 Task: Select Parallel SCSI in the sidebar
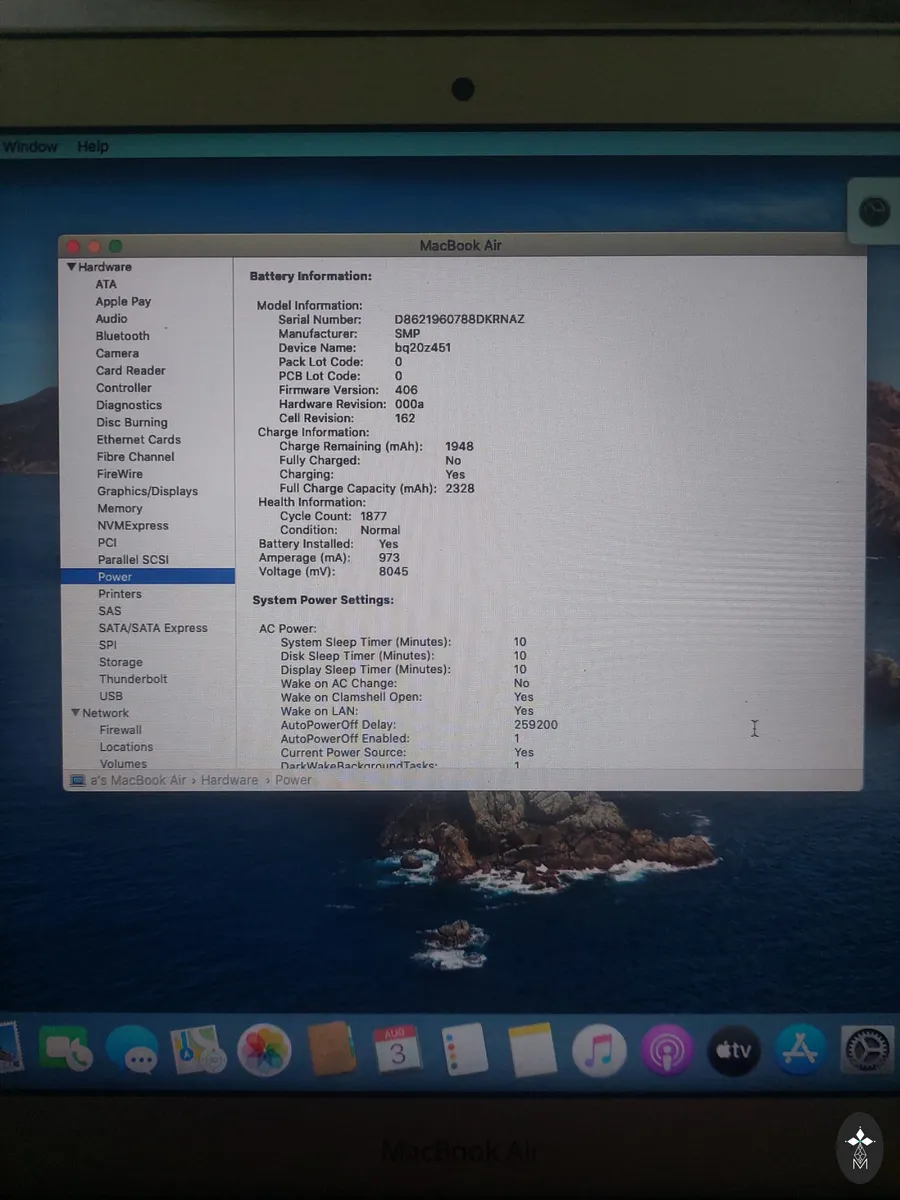[133, 560]
